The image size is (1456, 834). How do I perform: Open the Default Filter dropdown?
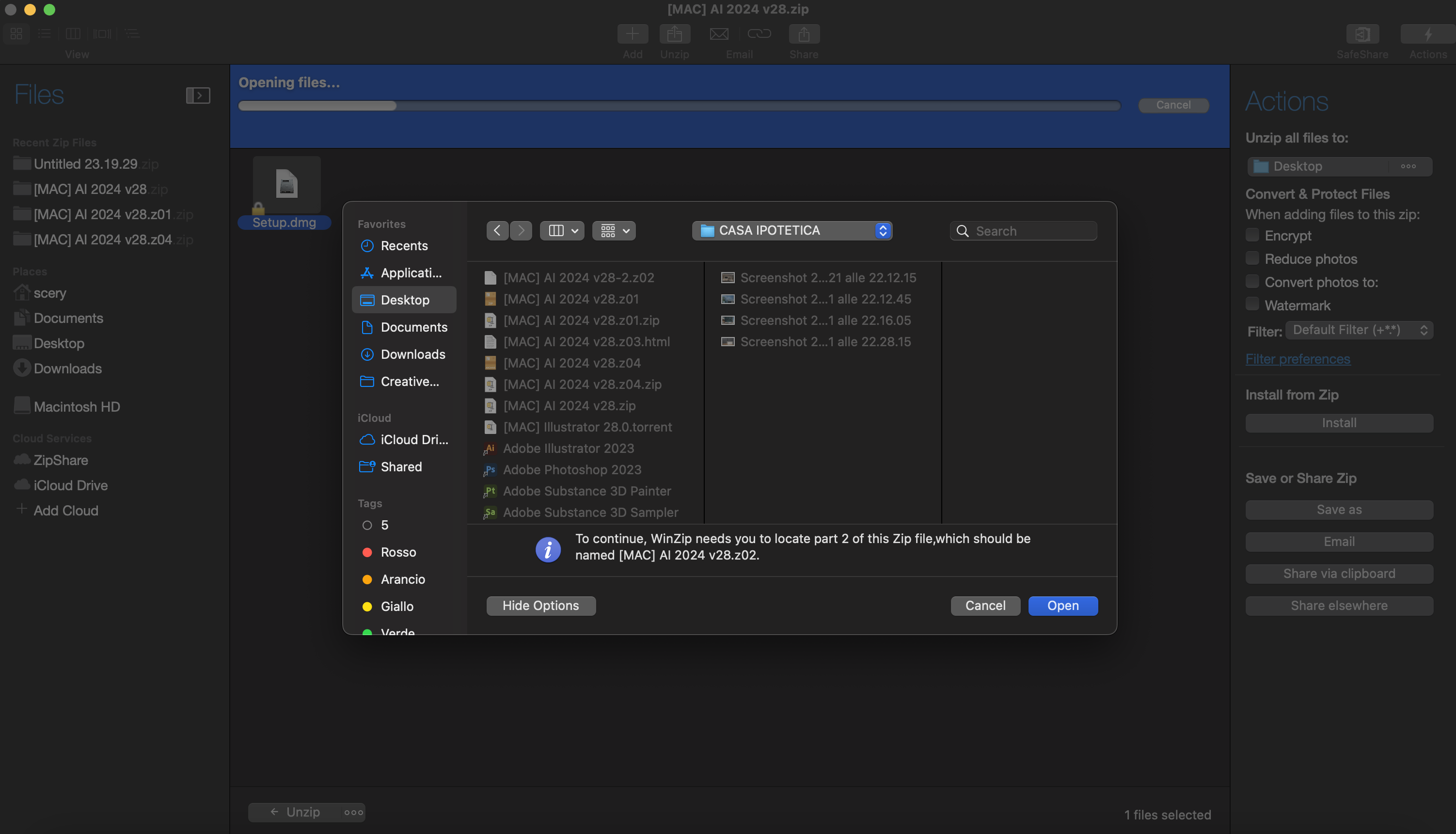1359,330
